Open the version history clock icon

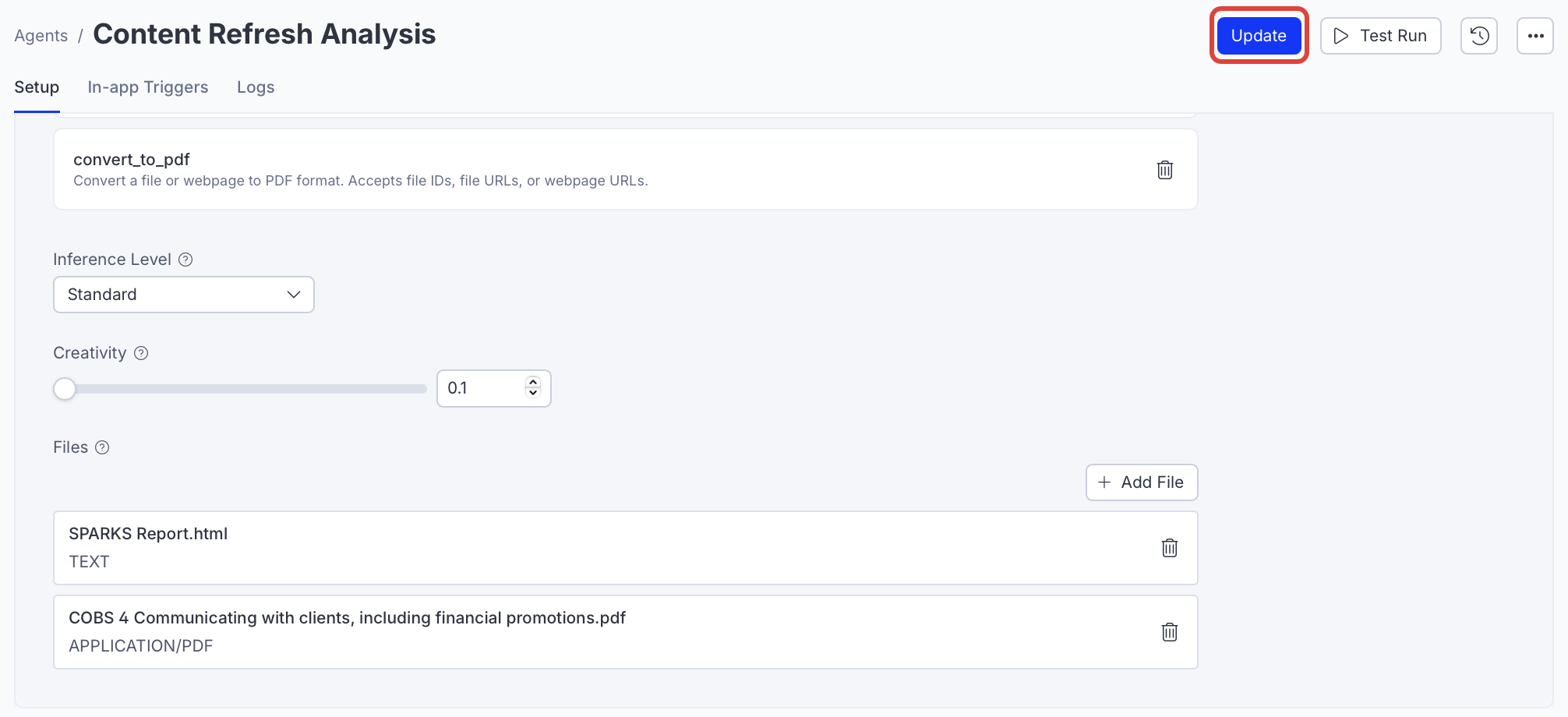click(1478, 36)
